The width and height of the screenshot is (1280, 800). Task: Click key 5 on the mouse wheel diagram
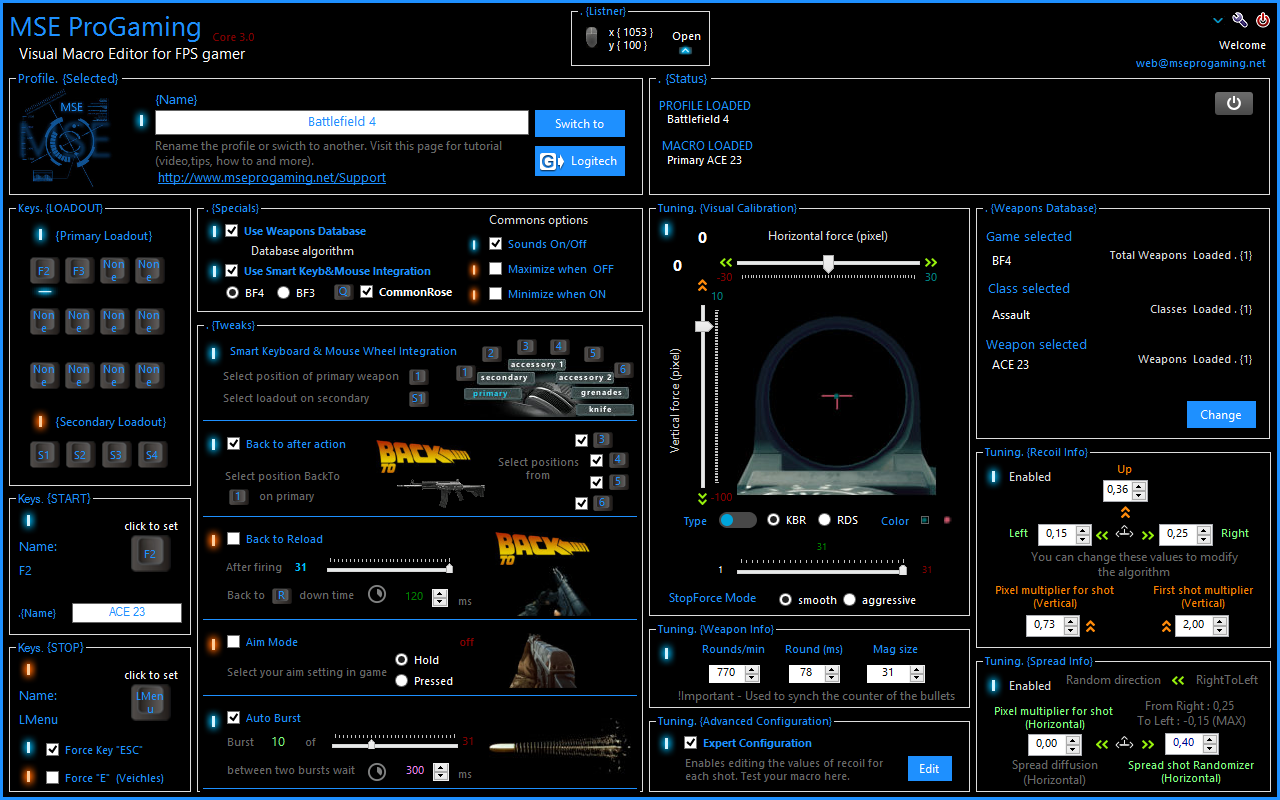(x=593, y=353)
